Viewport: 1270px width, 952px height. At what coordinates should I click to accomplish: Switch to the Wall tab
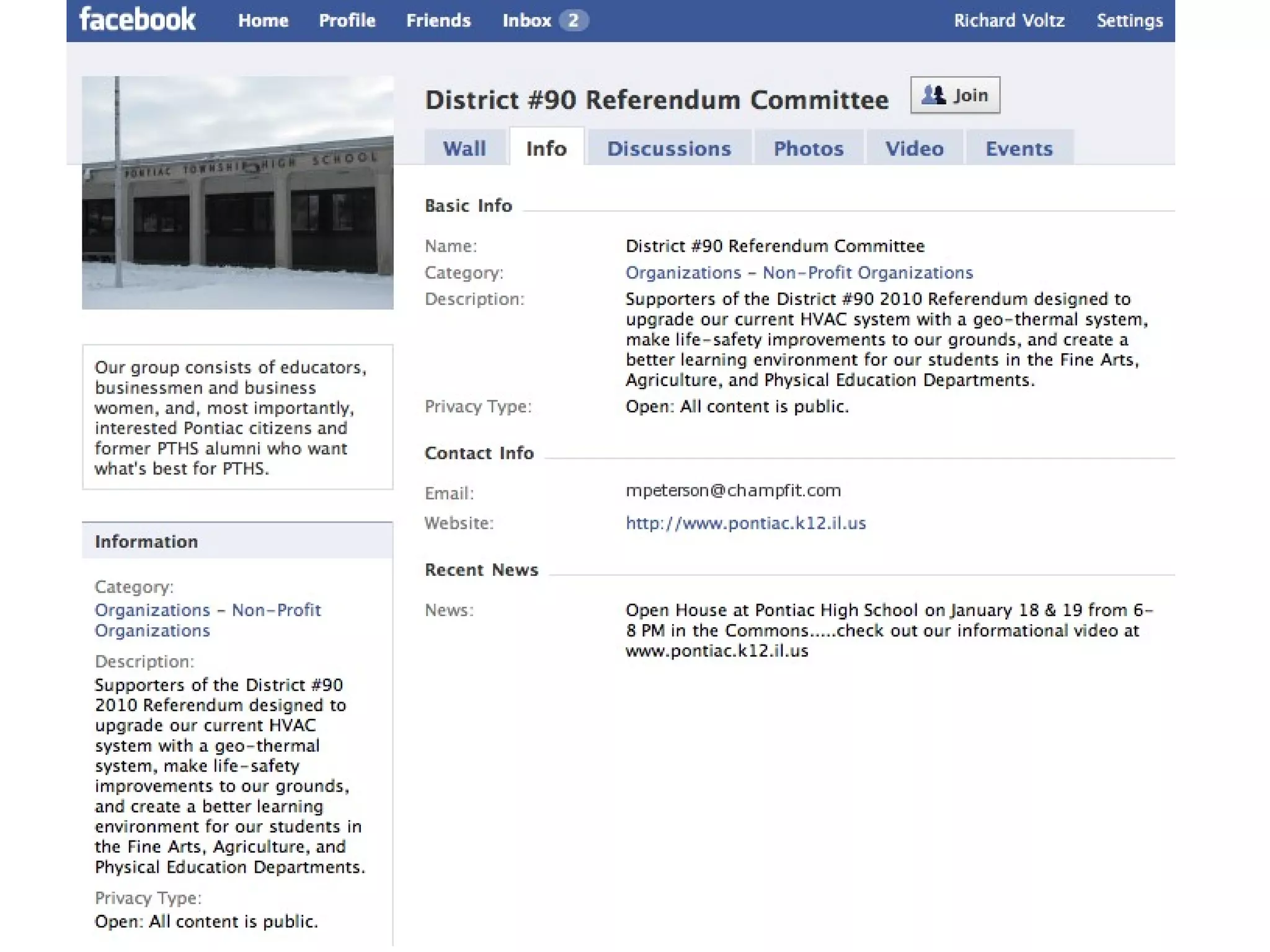(464, 149)
